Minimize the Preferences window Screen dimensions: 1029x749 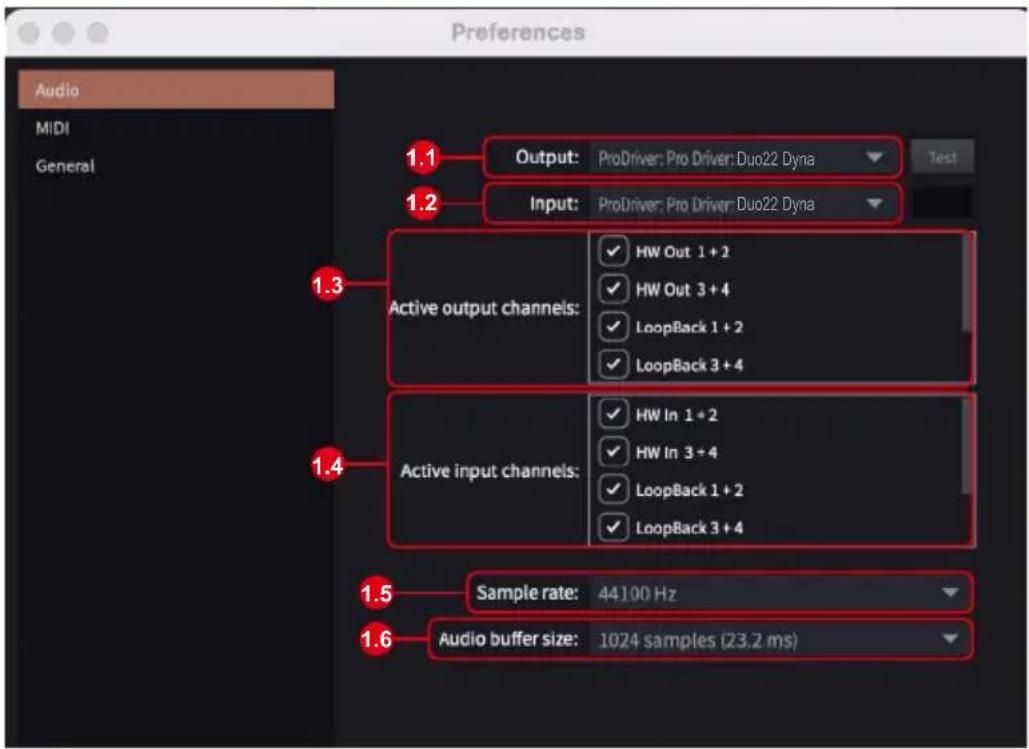coord(63,32)
